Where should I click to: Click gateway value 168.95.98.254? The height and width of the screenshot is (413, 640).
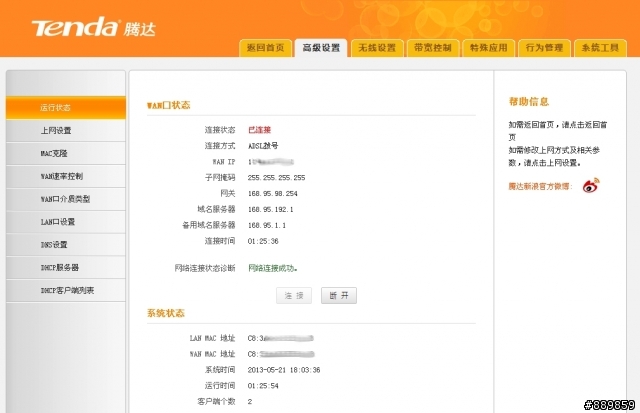tap(273, 193)
